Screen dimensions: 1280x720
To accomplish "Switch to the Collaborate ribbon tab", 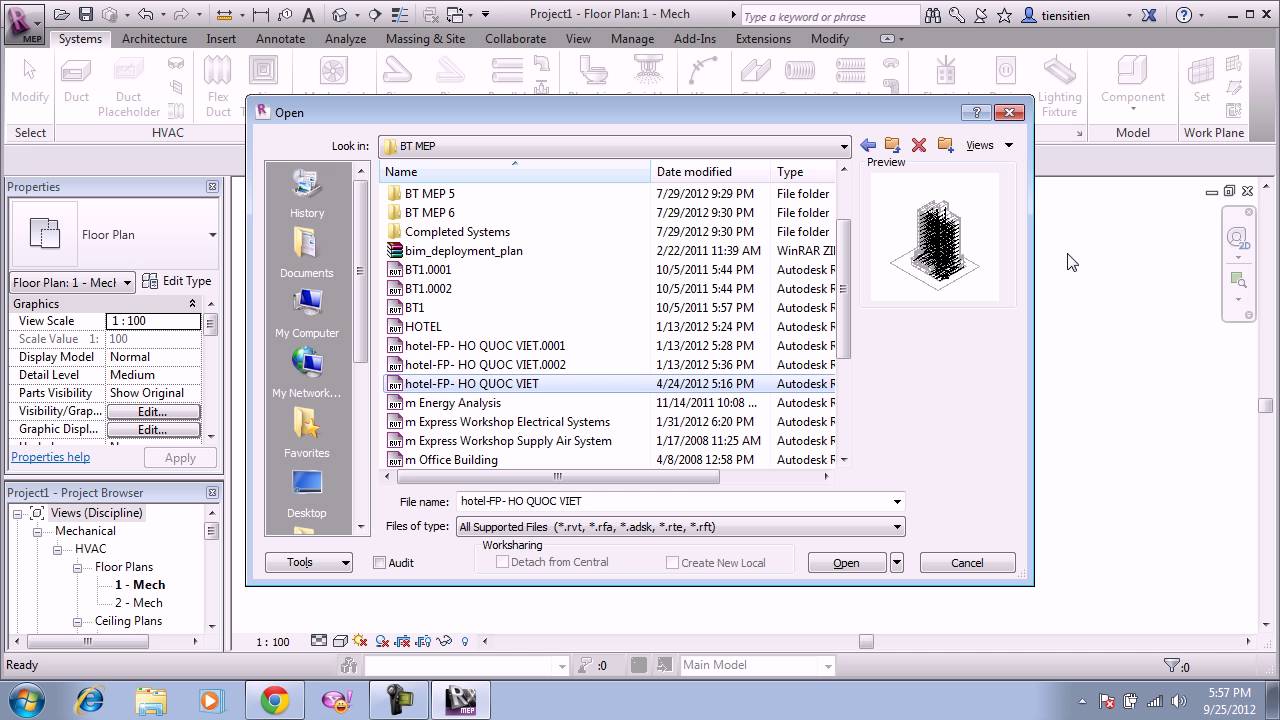I will [x=515, y=39].
